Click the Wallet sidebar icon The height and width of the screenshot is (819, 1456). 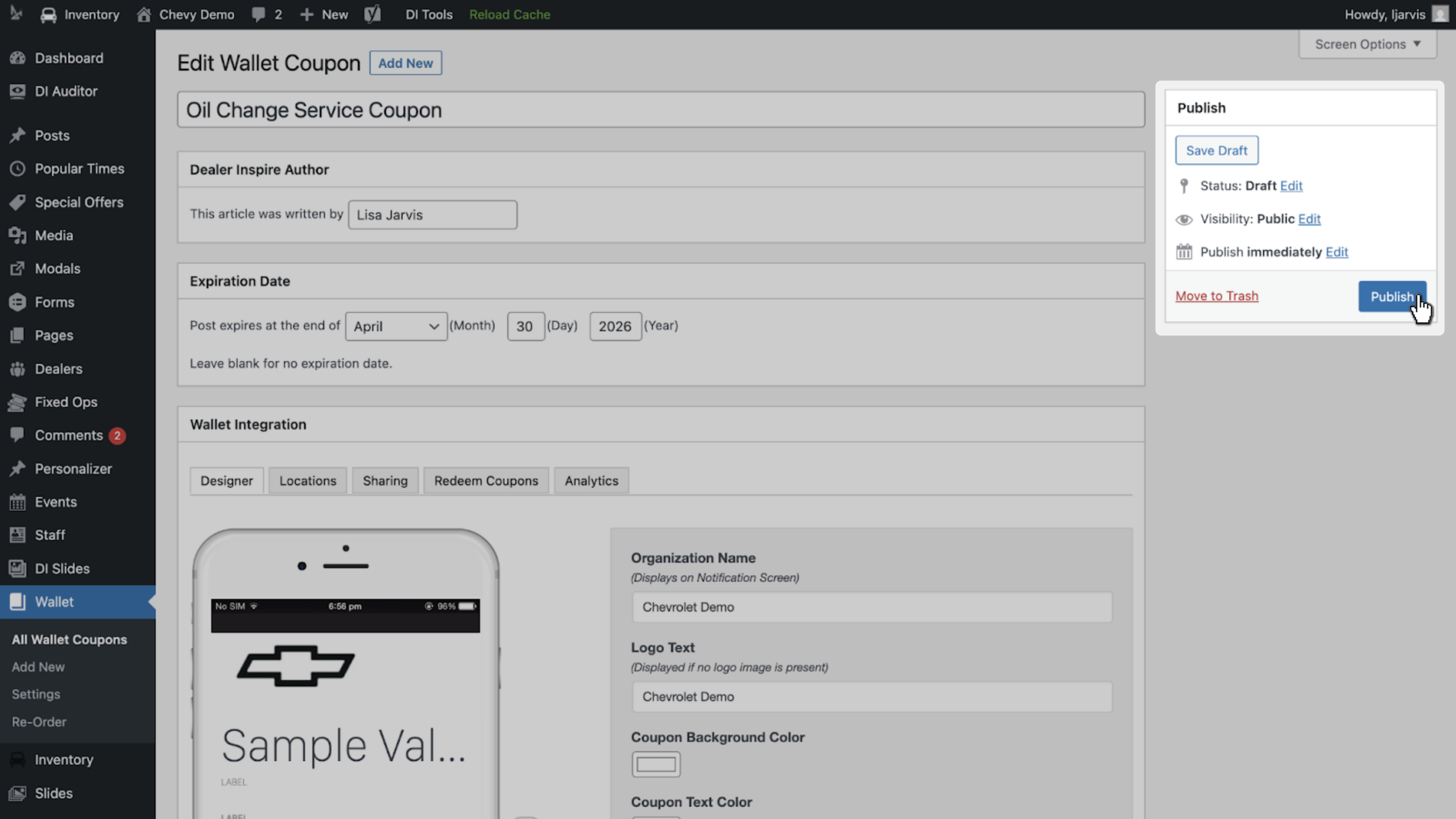(x=18, y=602)
